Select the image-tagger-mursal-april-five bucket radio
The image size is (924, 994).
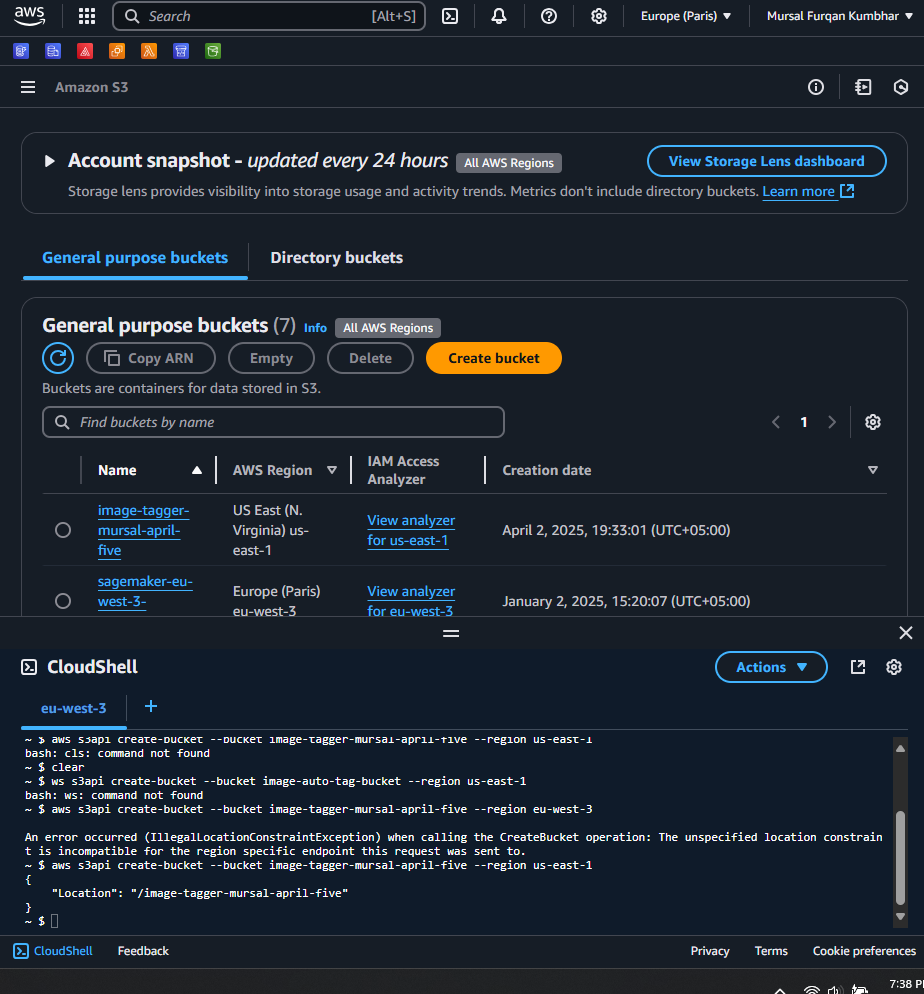[63, 530]
